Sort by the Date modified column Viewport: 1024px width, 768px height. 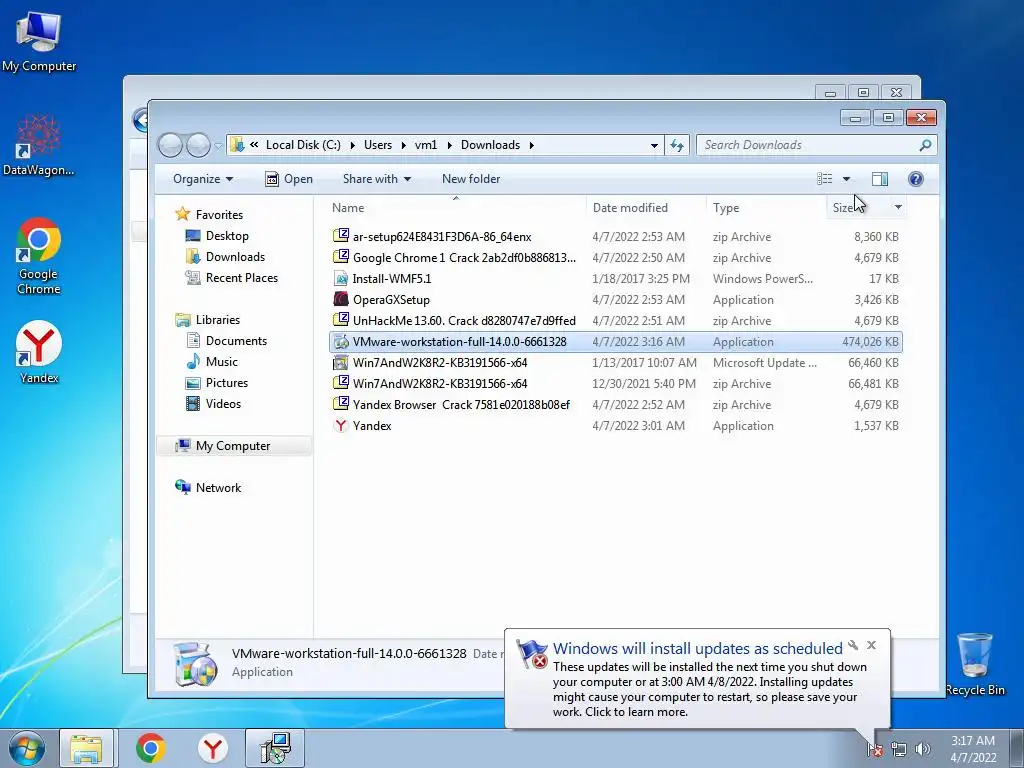click(x=647, y=208)
